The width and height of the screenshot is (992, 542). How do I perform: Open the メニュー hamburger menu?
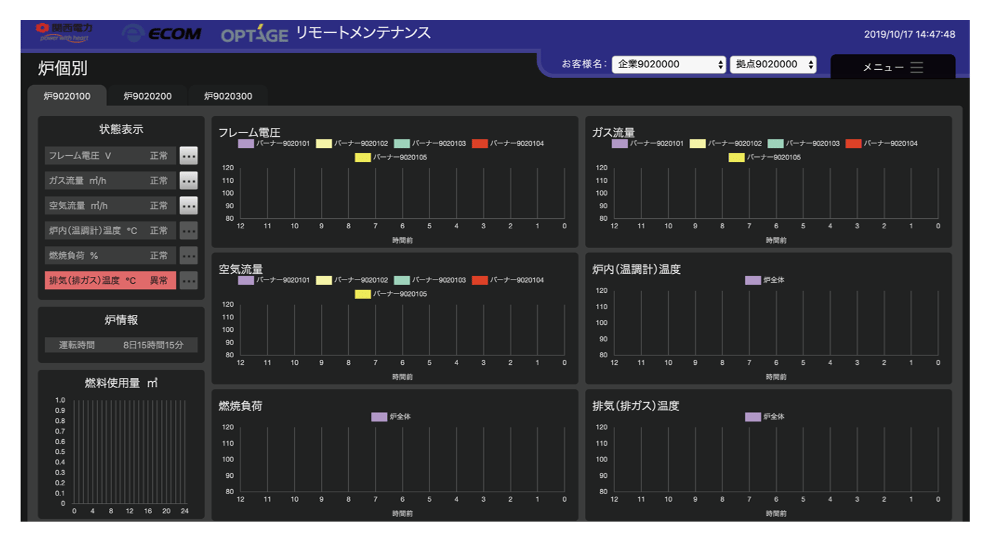point(893,67)
